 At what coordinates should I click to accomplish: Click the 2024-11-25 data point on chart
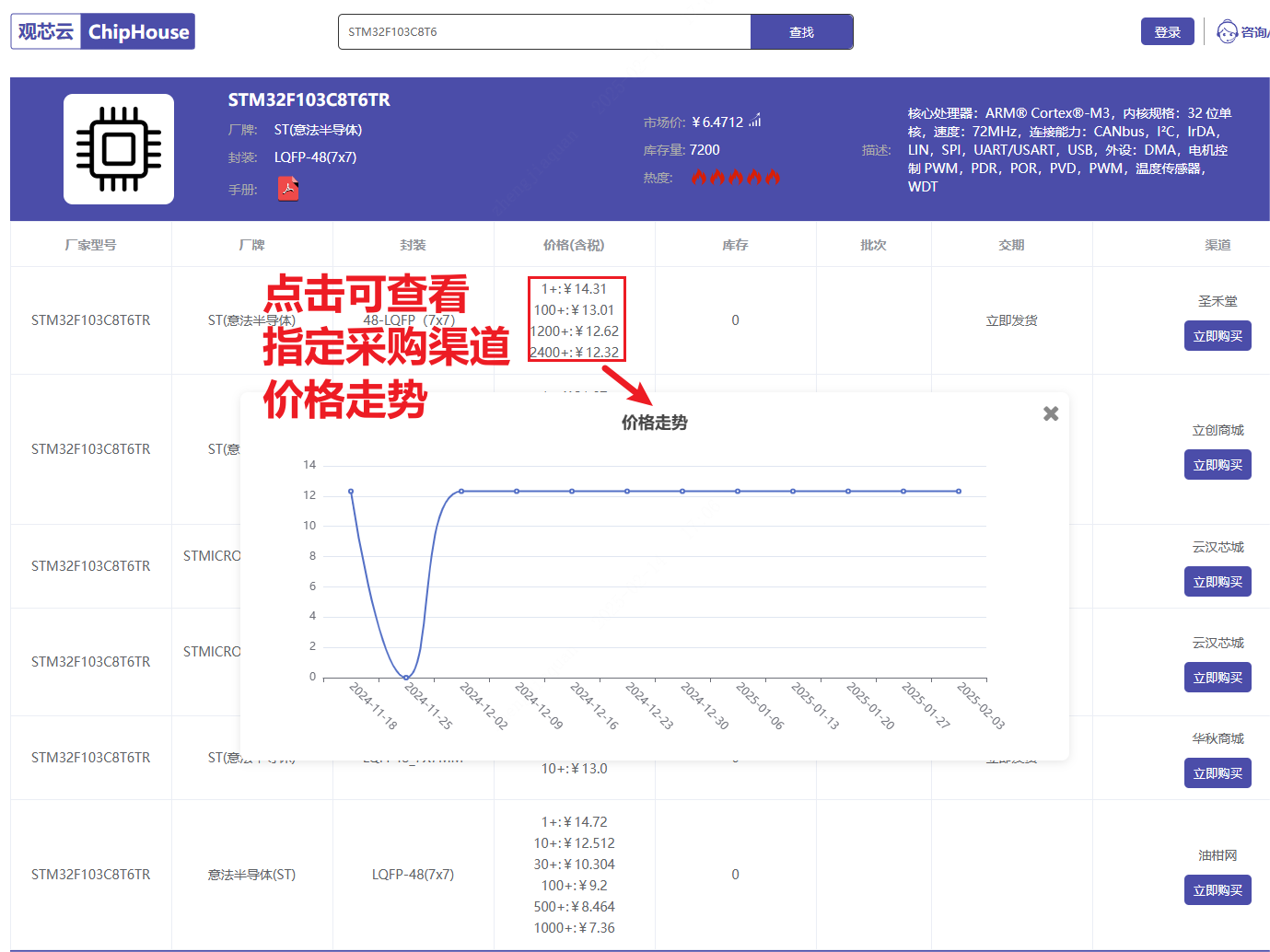click(x=406, y=677)
